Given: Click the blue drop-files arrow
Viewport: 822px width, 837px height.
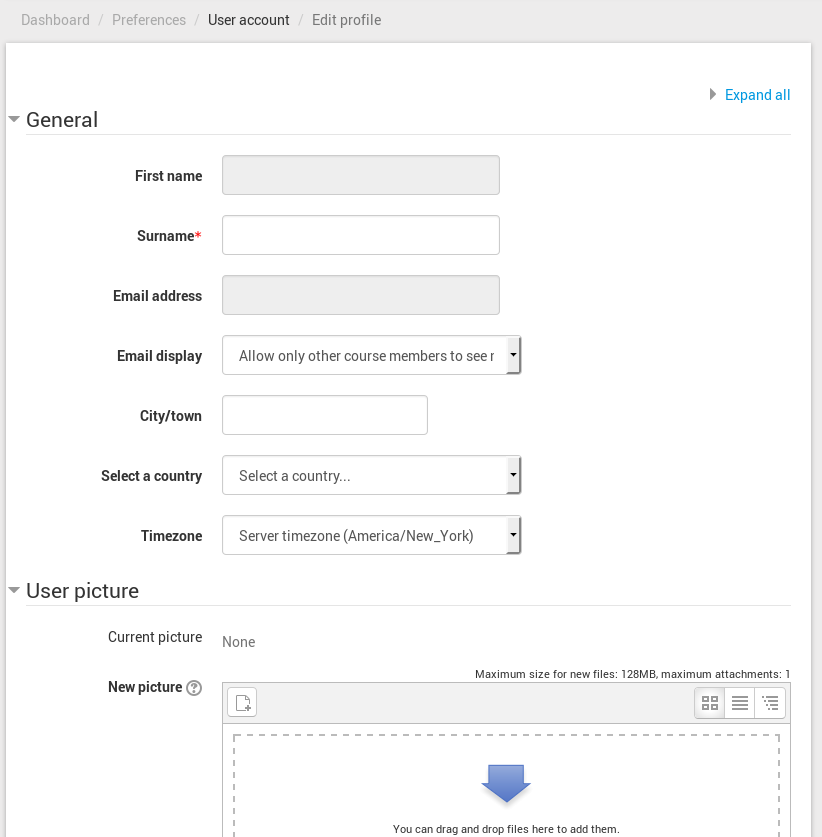Looking at the screenshot, I should tap(506, 783).
